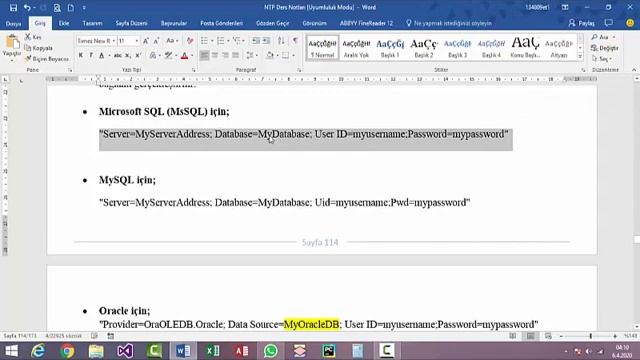Viewport: 640px width, 360px height.
Task: Toggle strikethrough (abc) formatting
Action: pyautogui.click(x=118, y=55)
